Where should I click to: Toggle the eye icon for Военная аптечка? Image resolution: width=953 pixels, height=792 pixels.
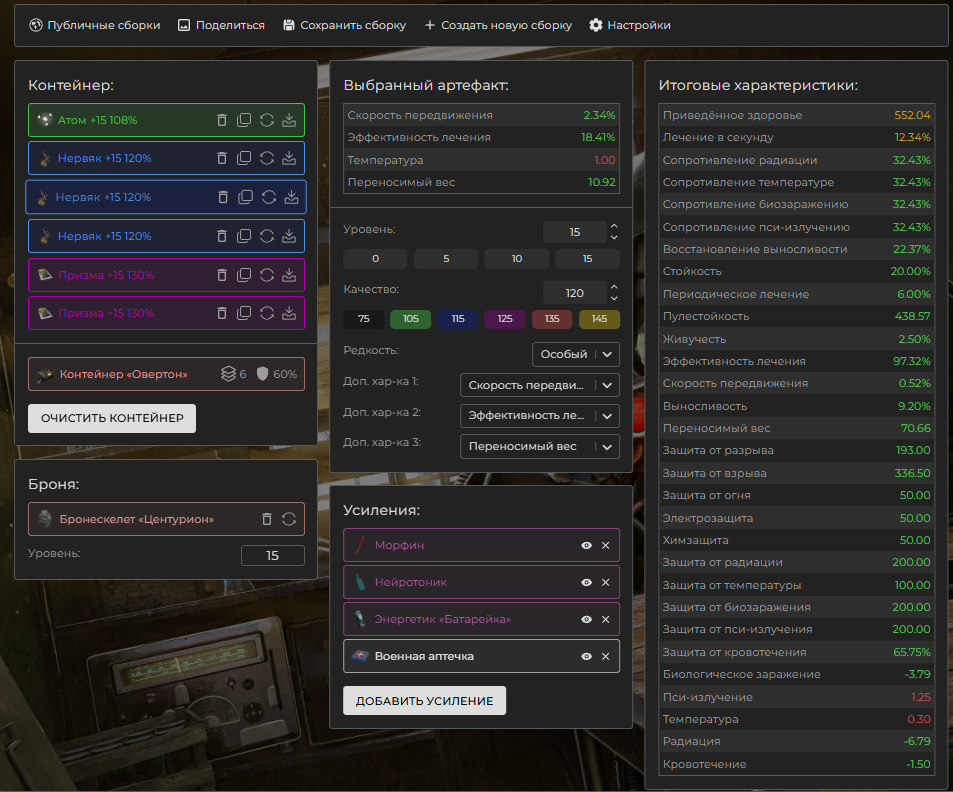coord(587,656)
